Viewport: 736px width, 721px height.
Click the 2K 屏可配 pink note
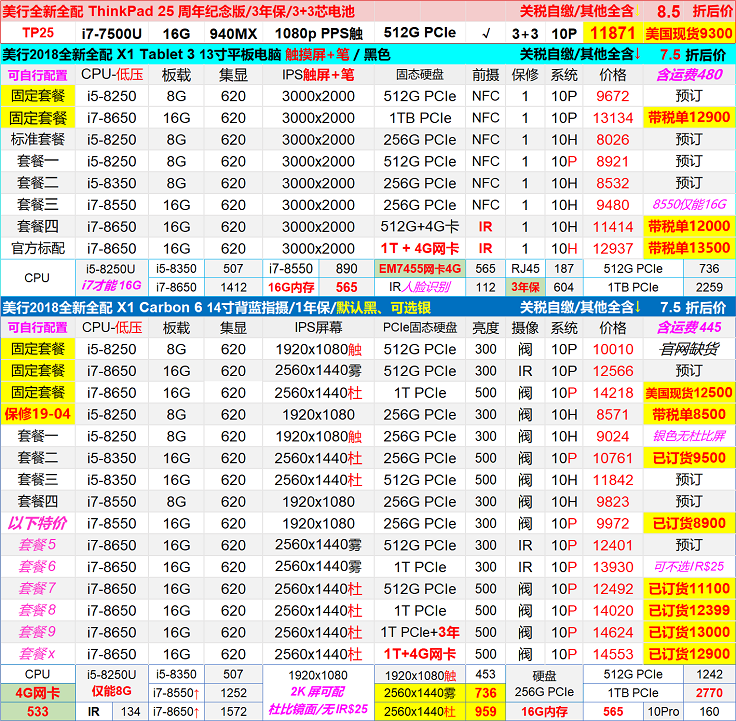coord(318,692)
